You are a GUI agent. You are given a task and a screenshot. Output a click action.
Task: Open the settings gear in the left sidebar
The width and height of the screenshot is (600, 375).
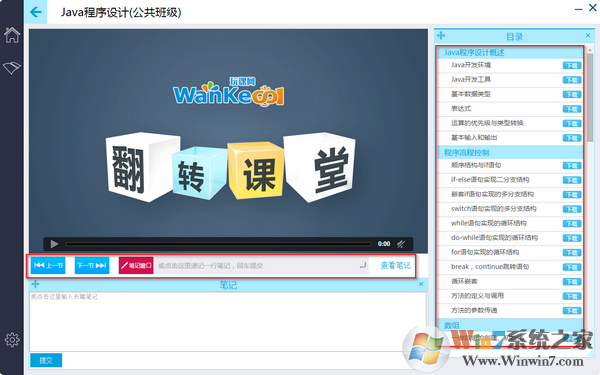[12, 339]
